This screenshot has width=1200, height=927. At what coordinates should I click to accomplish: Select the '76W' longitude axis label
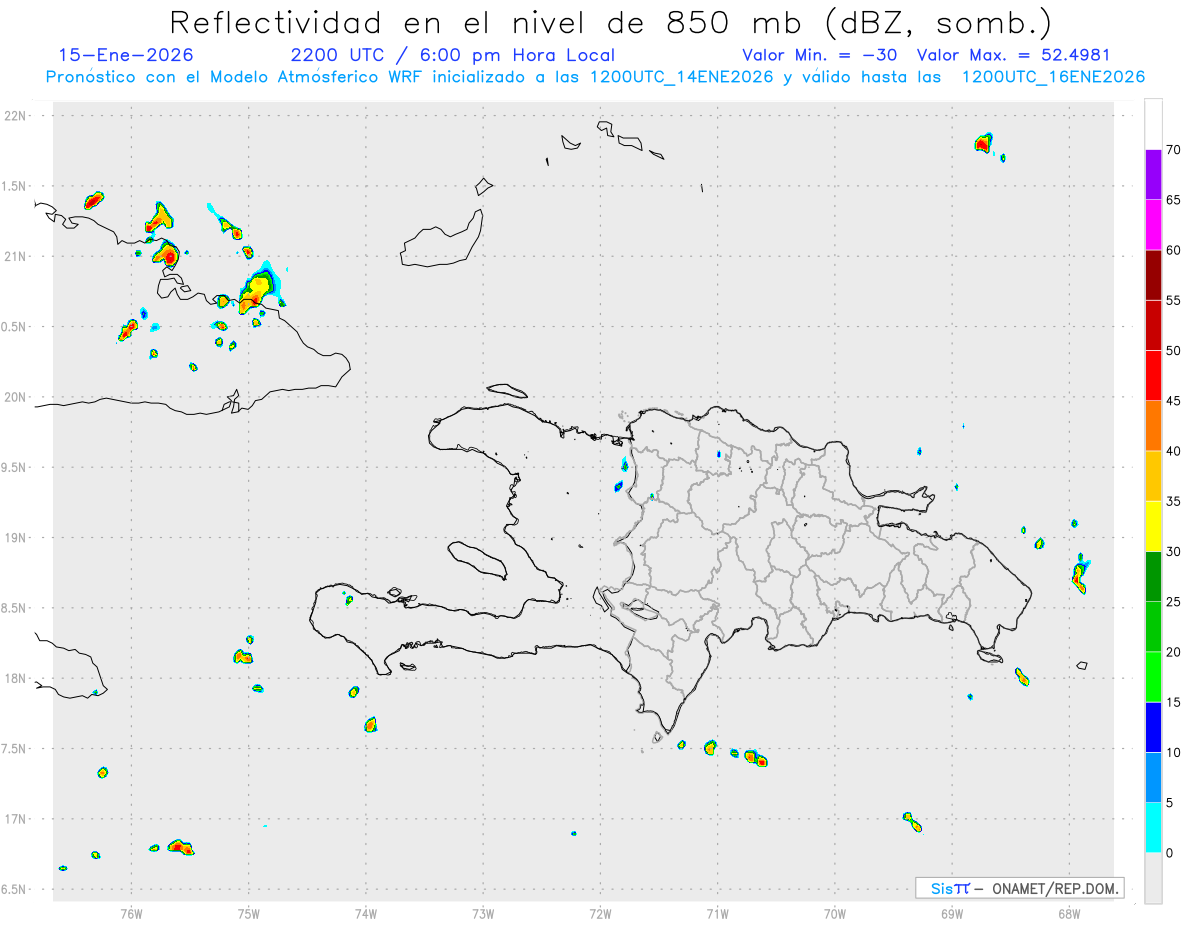coord(131,913)
